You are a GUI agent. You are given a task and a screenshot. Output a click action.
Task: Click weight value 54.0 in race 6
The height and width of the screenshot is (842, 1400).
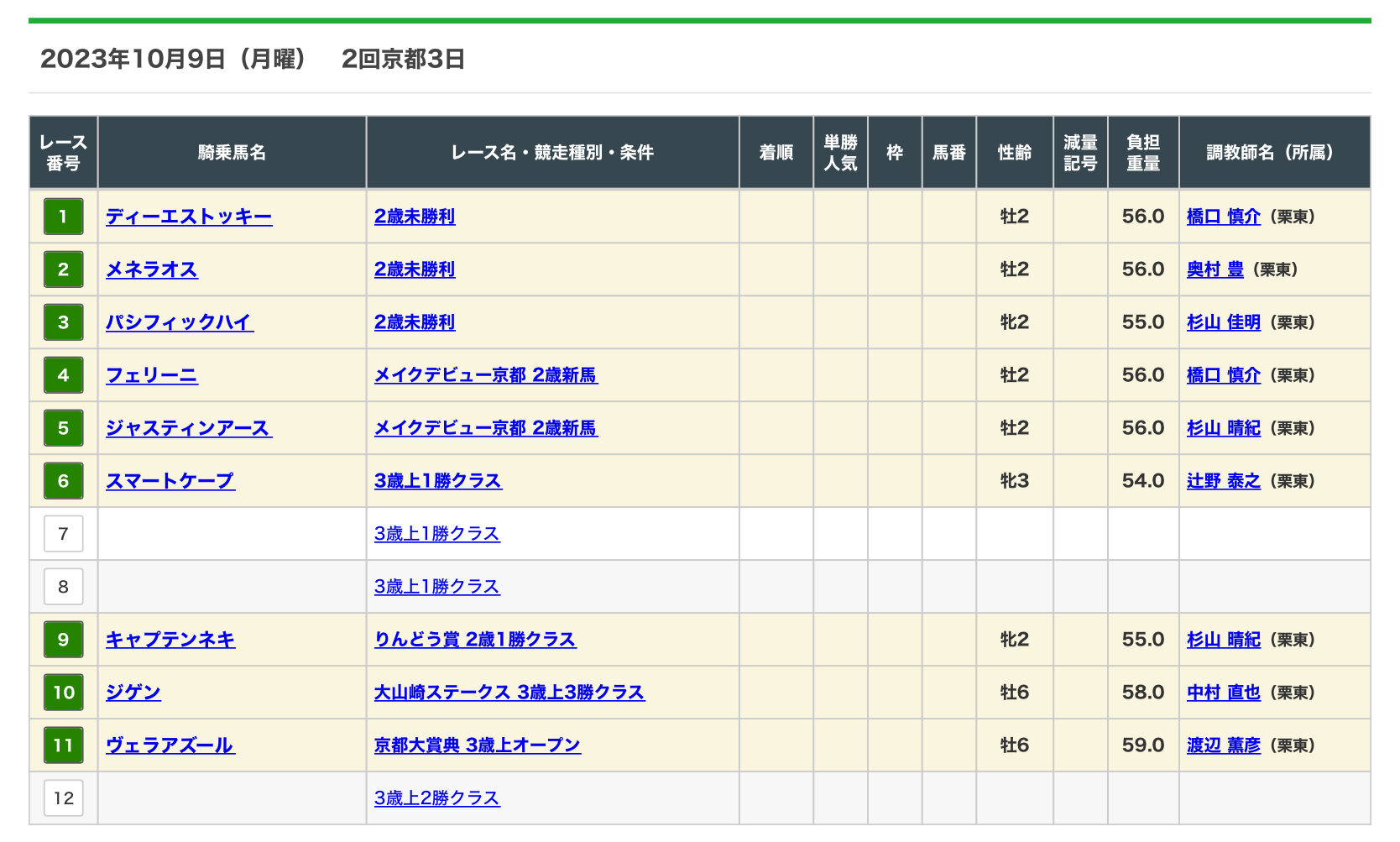pos(1143,481)
